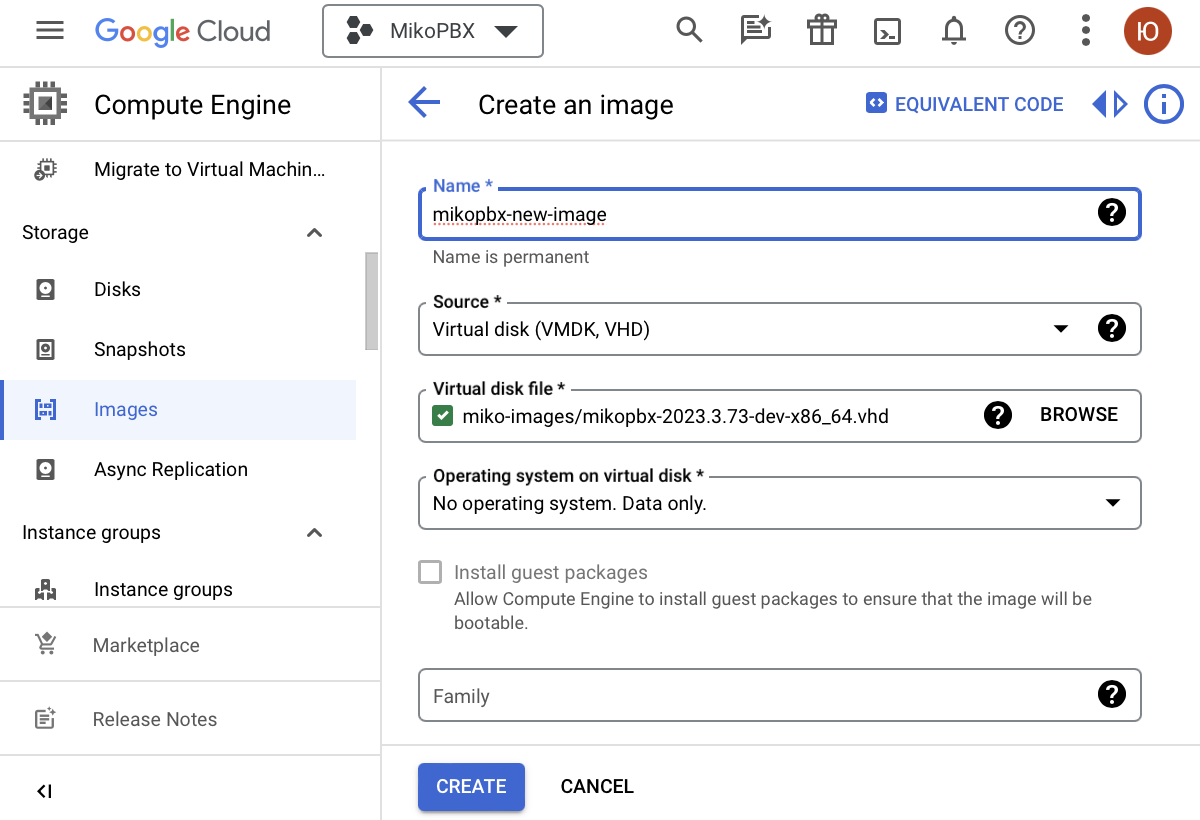Open Disks from the Storage menu
Screen dimensions: 1200x820
(117, 290)
